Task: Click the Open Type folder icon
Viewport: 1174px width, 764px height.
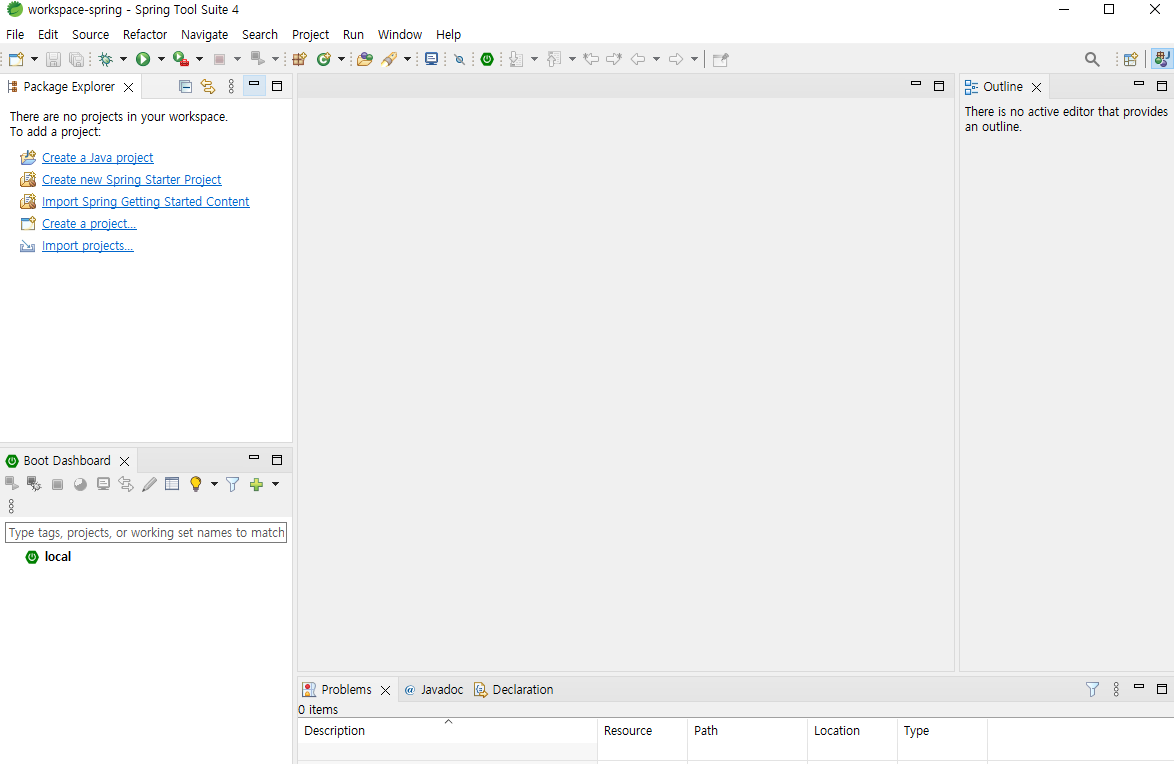Action: pyautogui.click(x=365, y=59)
